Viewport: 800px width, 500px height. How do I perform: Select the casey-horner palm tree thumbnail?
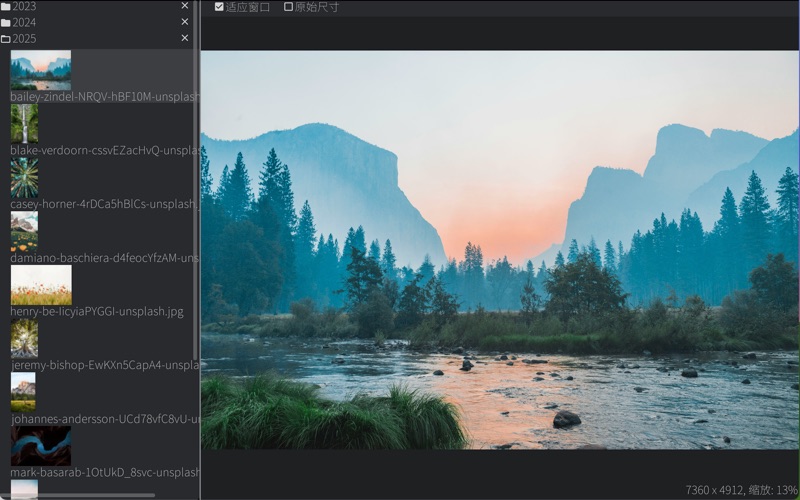(24, 178)
